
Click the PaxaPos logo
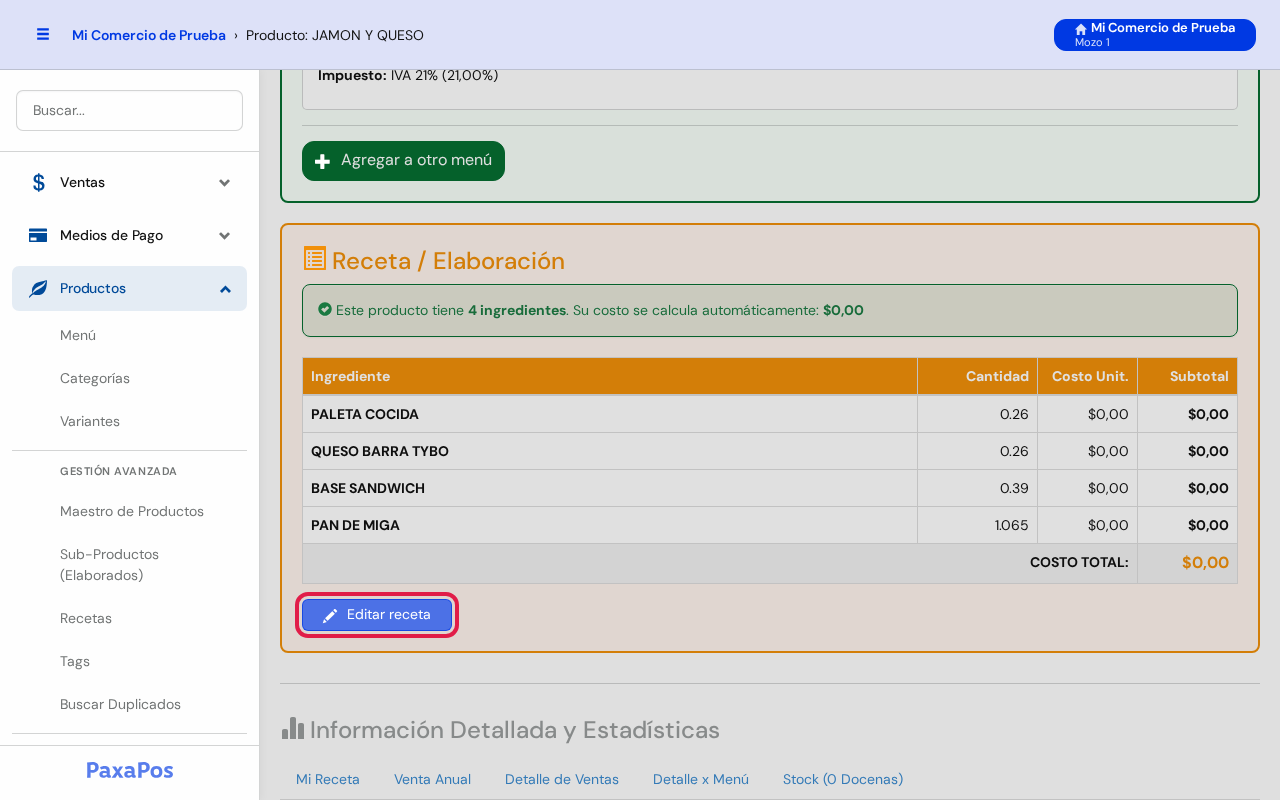tap(130, 770)
